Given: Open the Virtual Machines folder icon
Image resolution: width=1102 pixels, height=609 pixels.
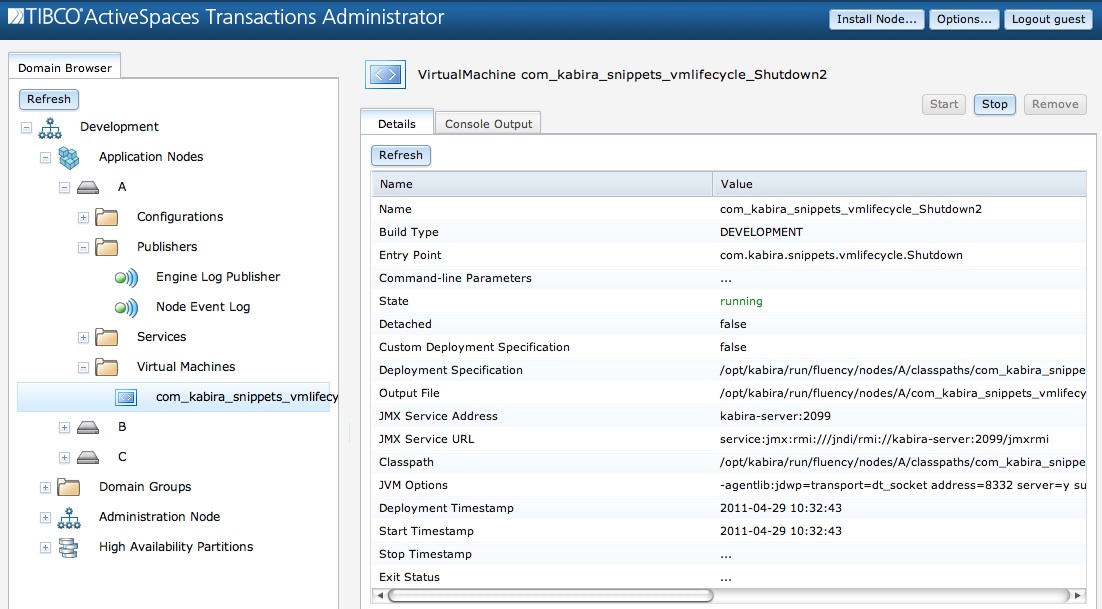Looking at the screenshot, I should tap(105, 367).
